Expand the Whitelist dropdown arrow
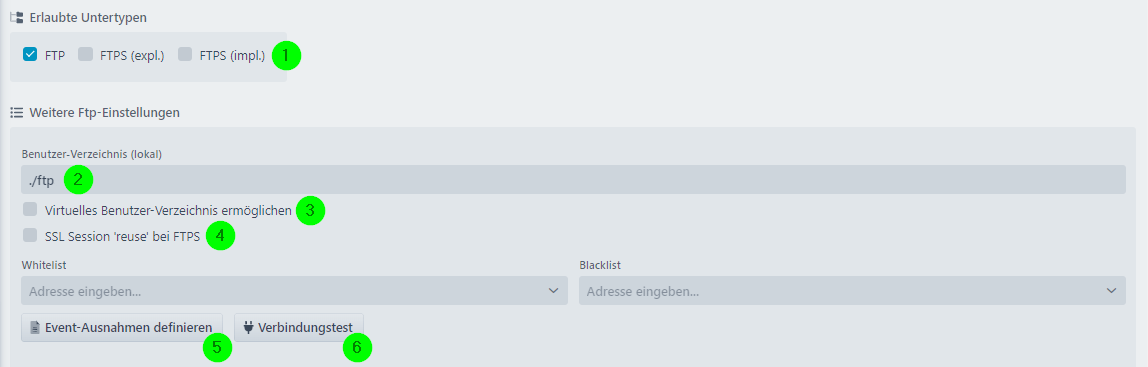 pos(554,291)
